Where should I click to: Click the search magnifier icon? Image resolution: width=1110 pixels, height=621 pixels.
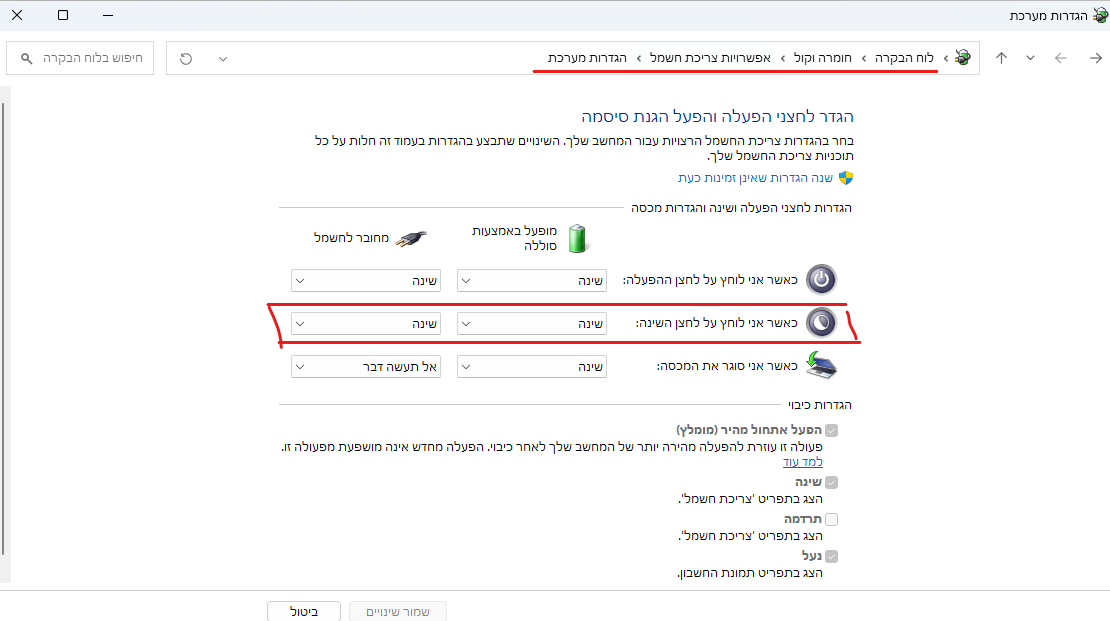[26, 58]
